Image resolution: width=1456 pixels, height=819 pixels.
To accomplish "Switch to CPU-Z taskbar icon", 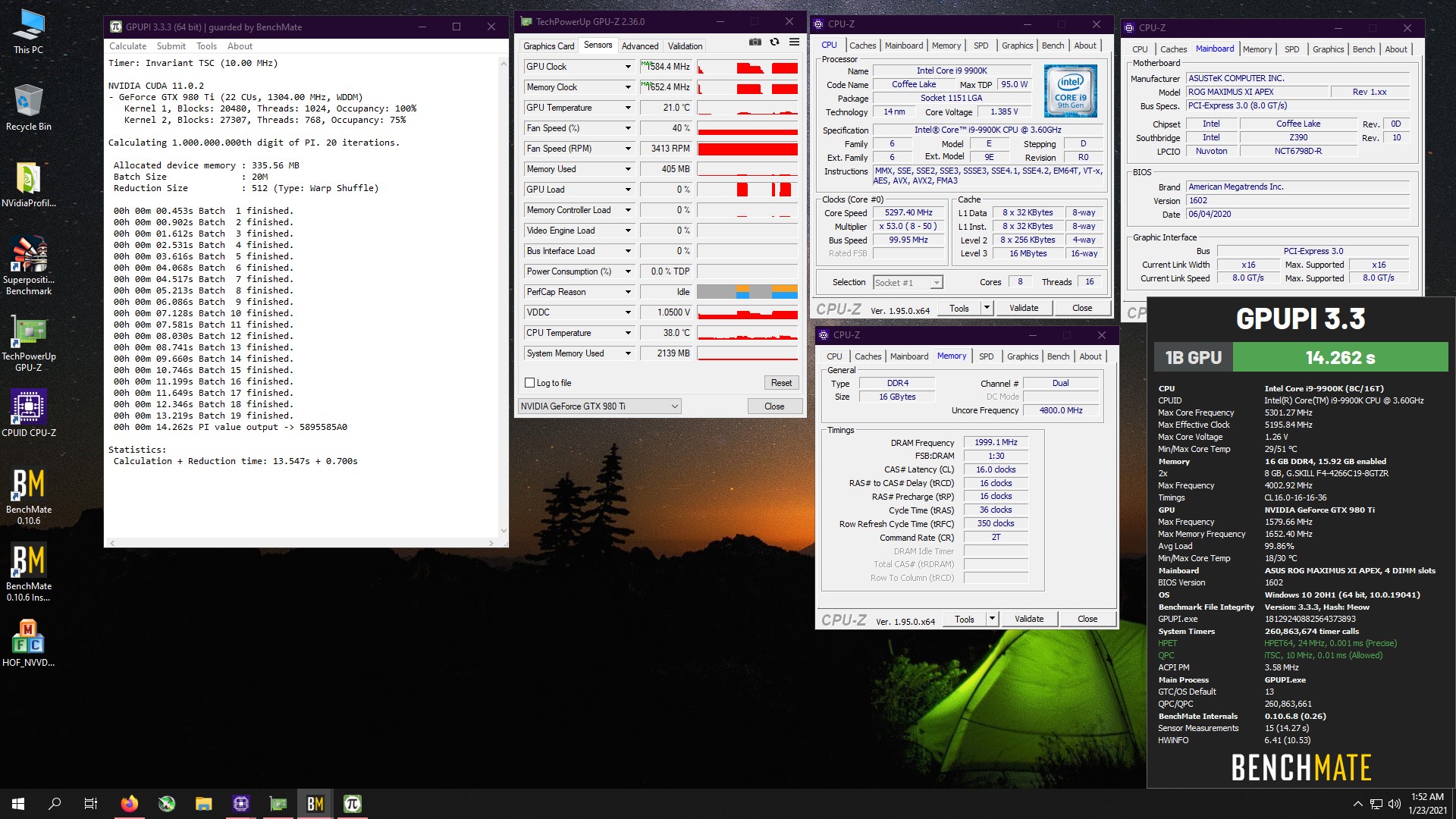I will coord(241,804).
